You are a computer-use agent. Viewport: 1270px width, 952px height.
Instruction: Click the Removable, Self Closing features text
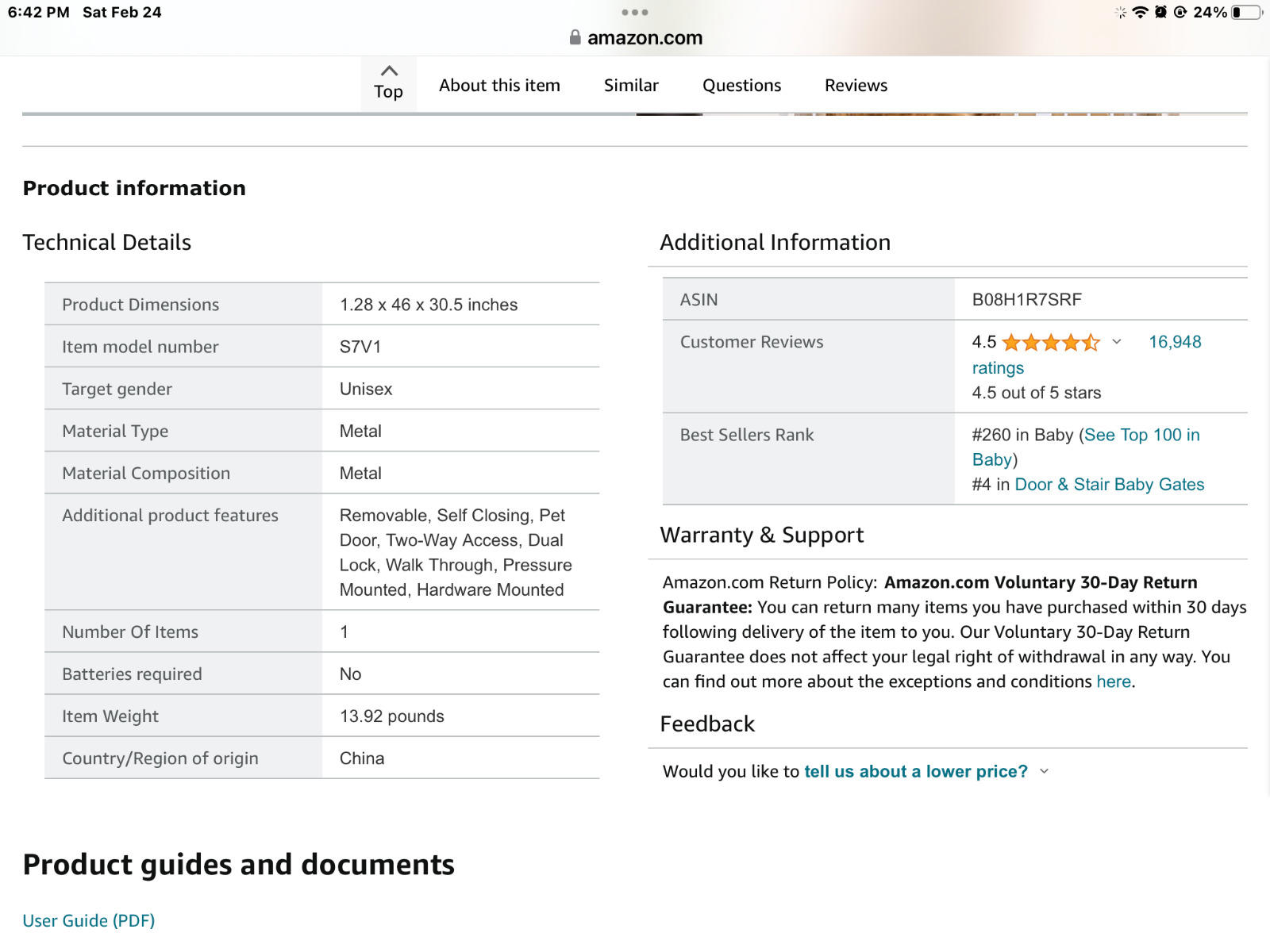click(x=456, y=552)
